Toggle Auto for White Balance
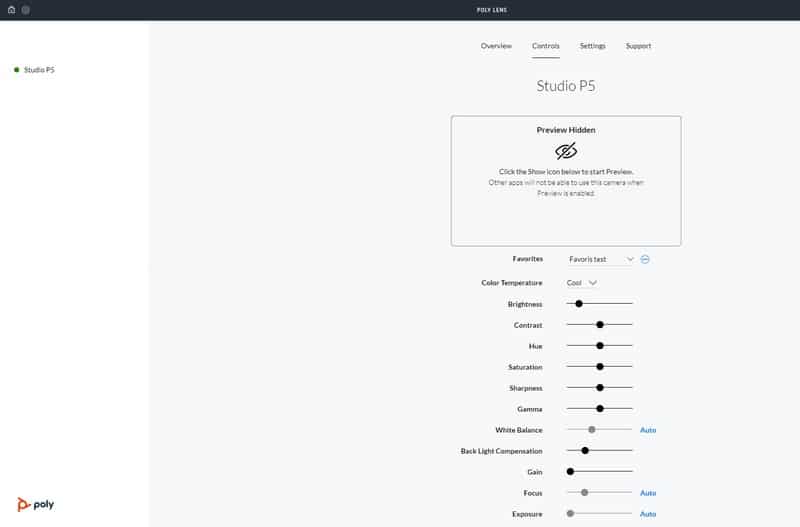Screen dimensions: 800x527 point(648,430)
